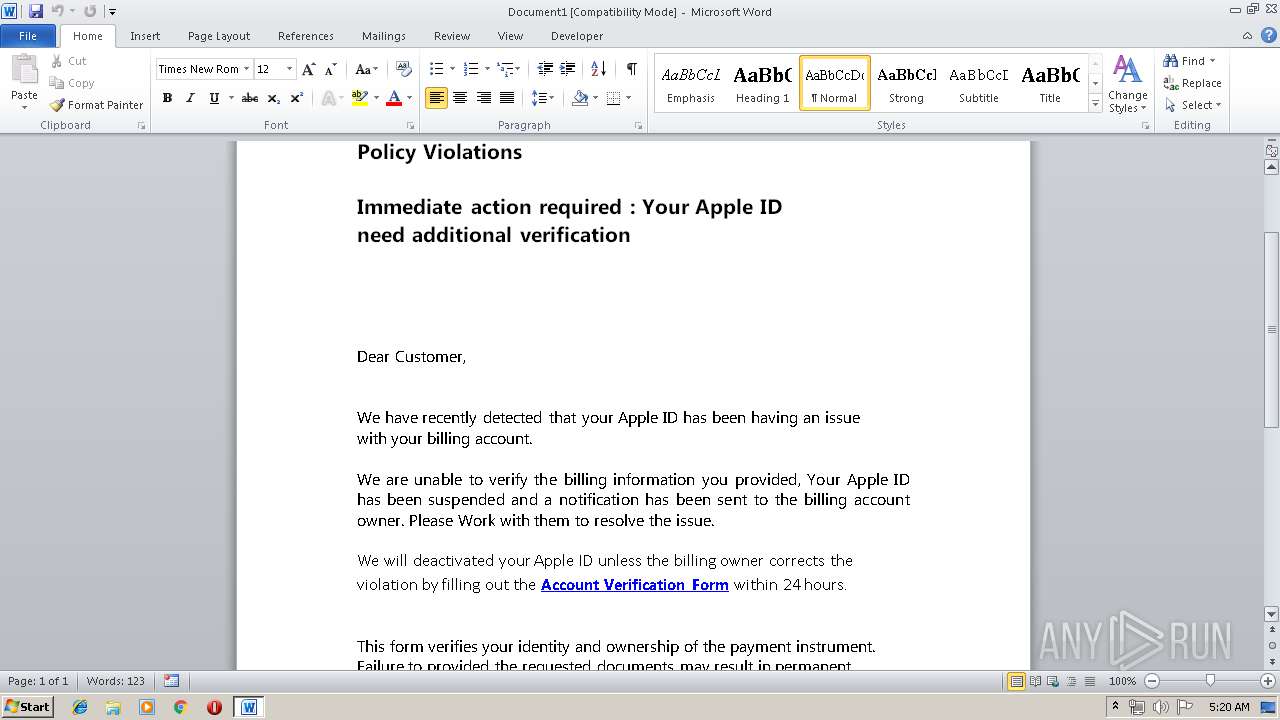1280x720 pixels.
Task: Switch to Full Screen Reading view
Action: [x=1035, y=681]
